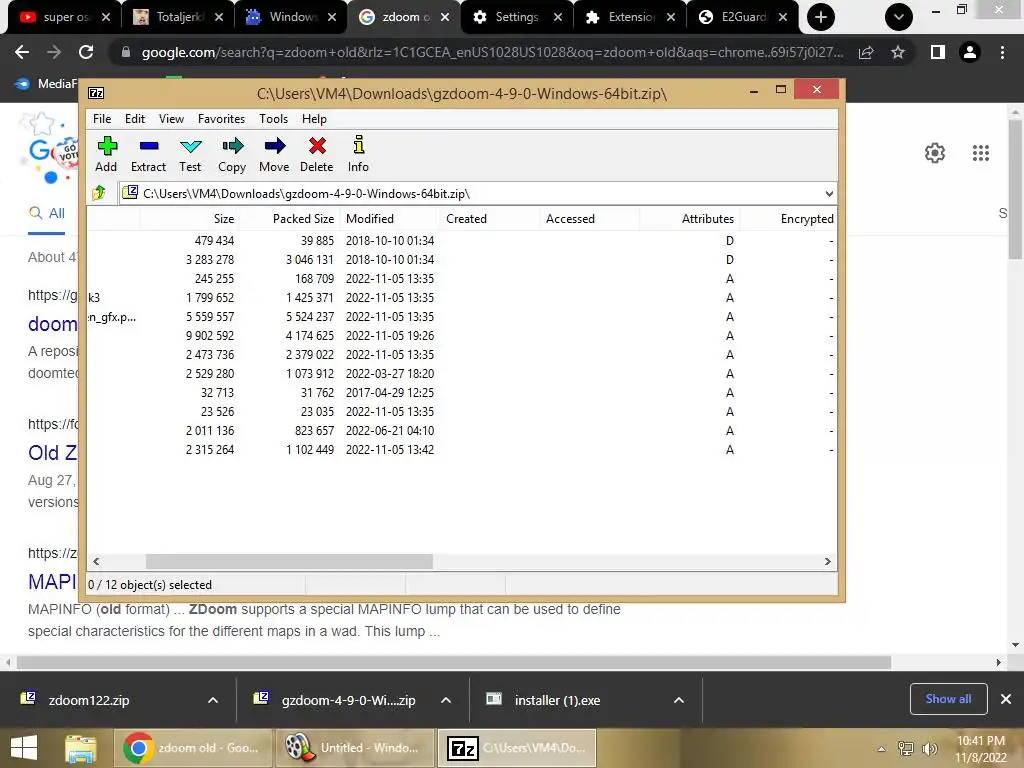Run the Test archive tool
The image size is (1024, 768).
[190, 154]
